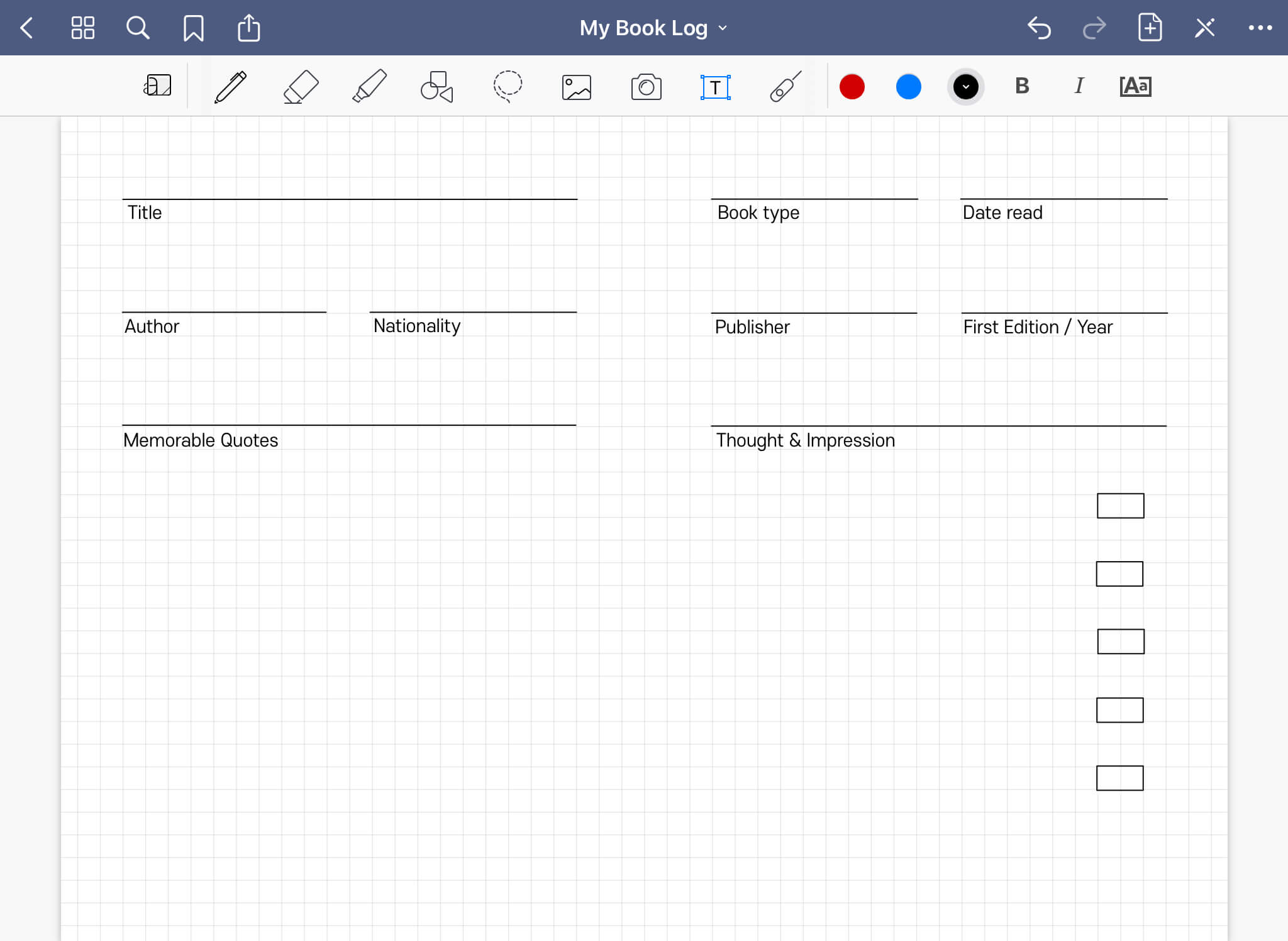Pick the Laser pointer tool
1288x941 pixels.
click(x=785, y=87)
